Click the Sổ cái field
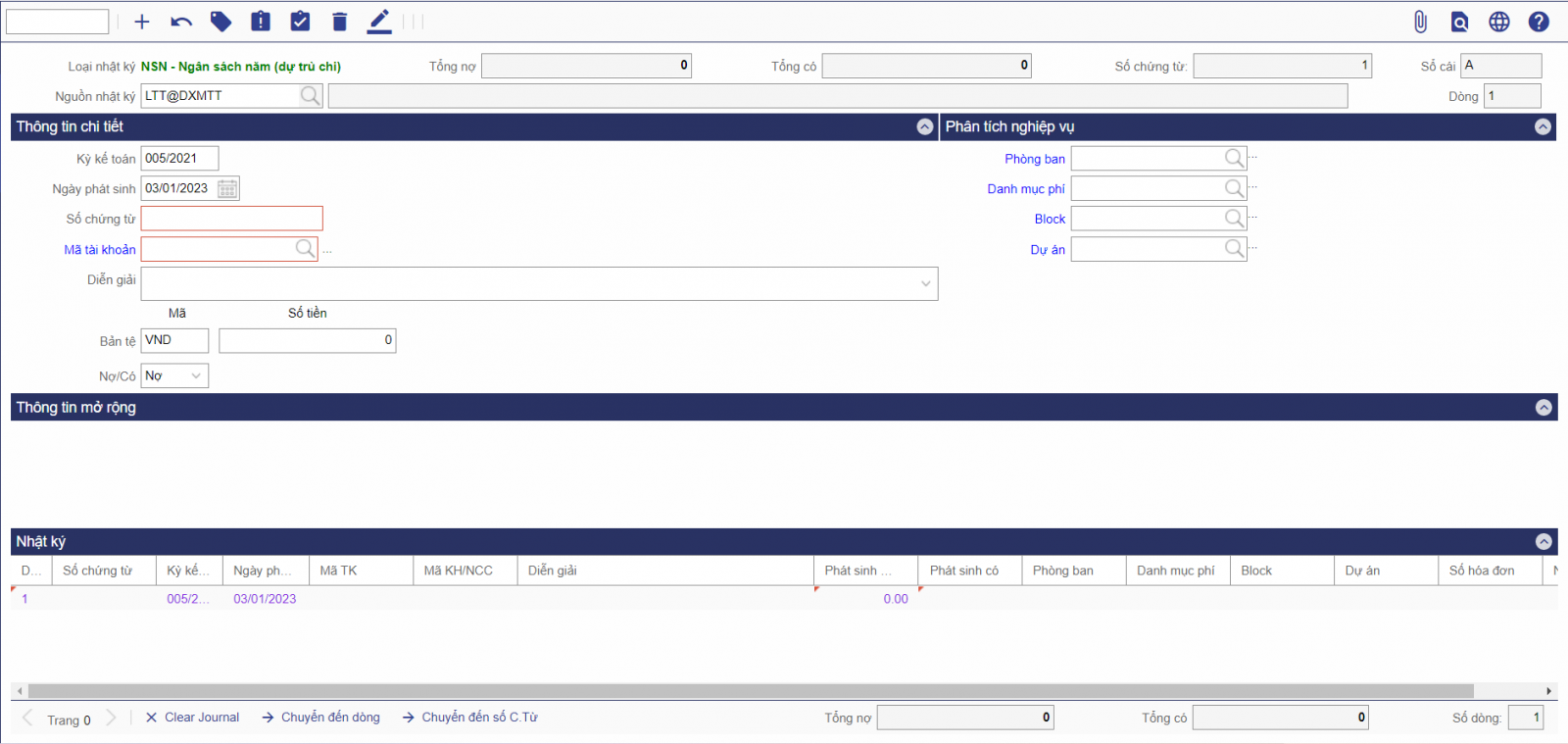The width and height of the screenshot is (1568, 744). coord(1500,66)
